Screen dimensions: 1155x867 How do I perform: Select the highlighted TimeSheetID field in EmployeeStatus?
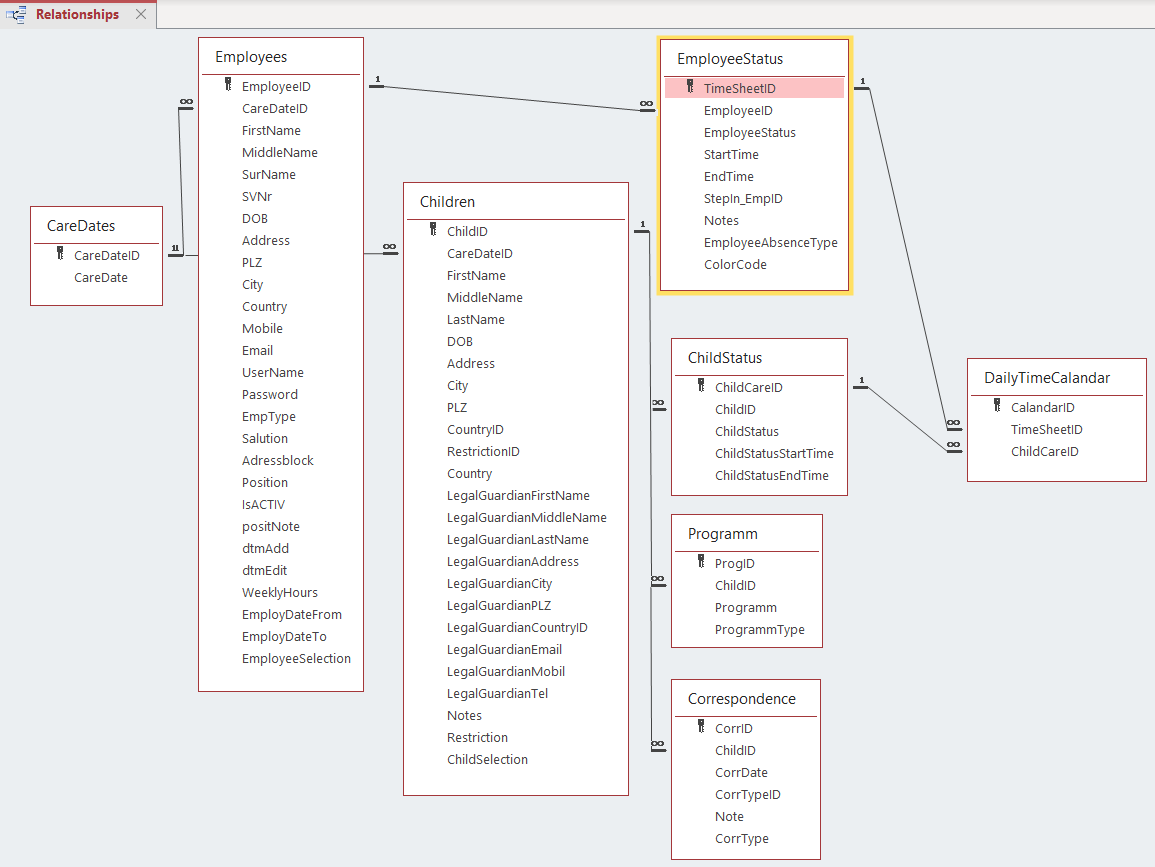click(x=754, y=88)
